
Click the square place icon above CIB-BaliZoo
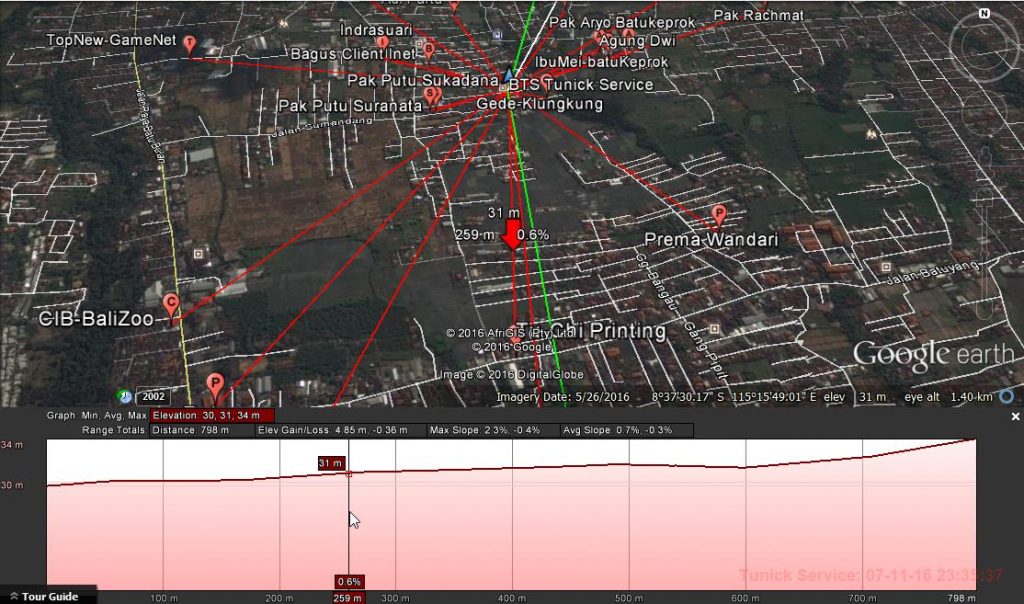pos(199,253)
